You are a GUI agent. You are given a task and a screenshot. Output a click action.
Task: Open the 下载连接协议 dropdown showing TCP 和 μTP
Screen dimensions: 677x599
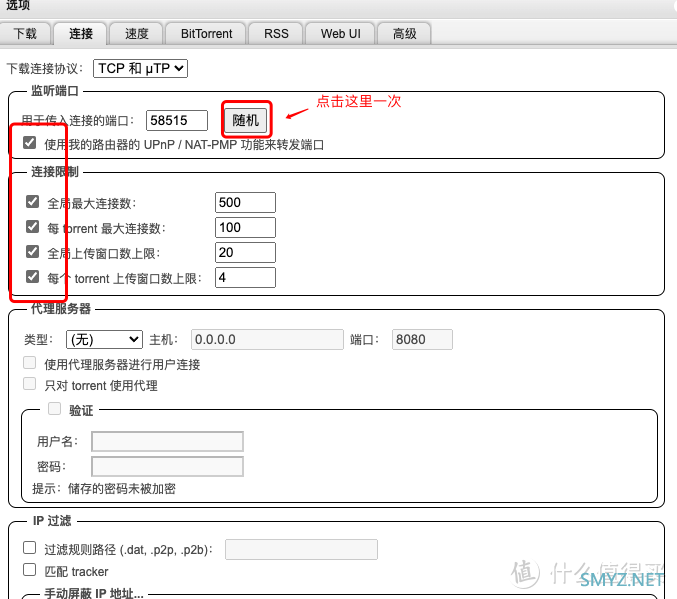pyautogui.click(x=140, y=68)
